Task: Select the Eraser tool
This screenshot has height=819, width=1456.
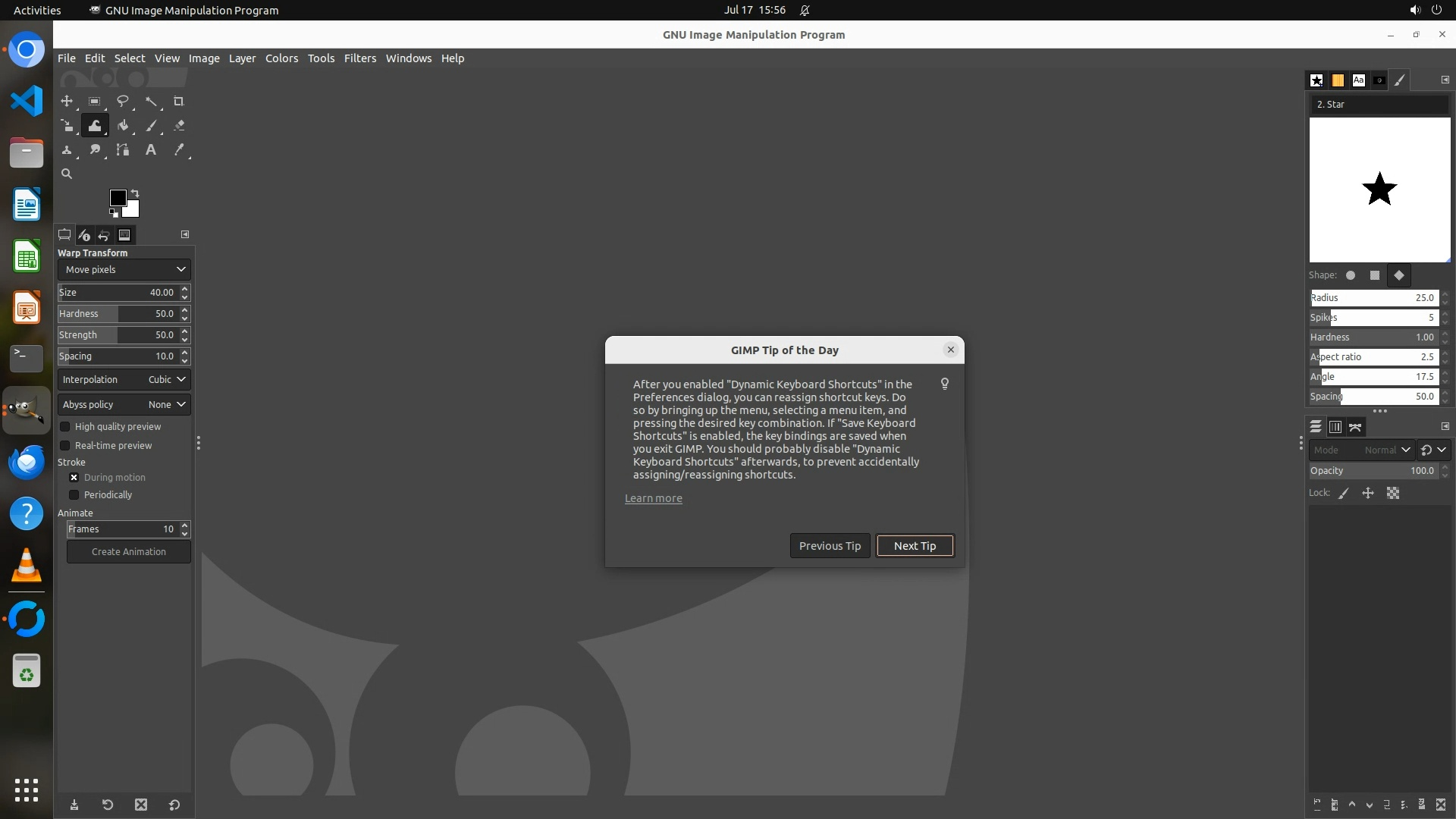Action: pyautogui.click(x=179, y=126)
